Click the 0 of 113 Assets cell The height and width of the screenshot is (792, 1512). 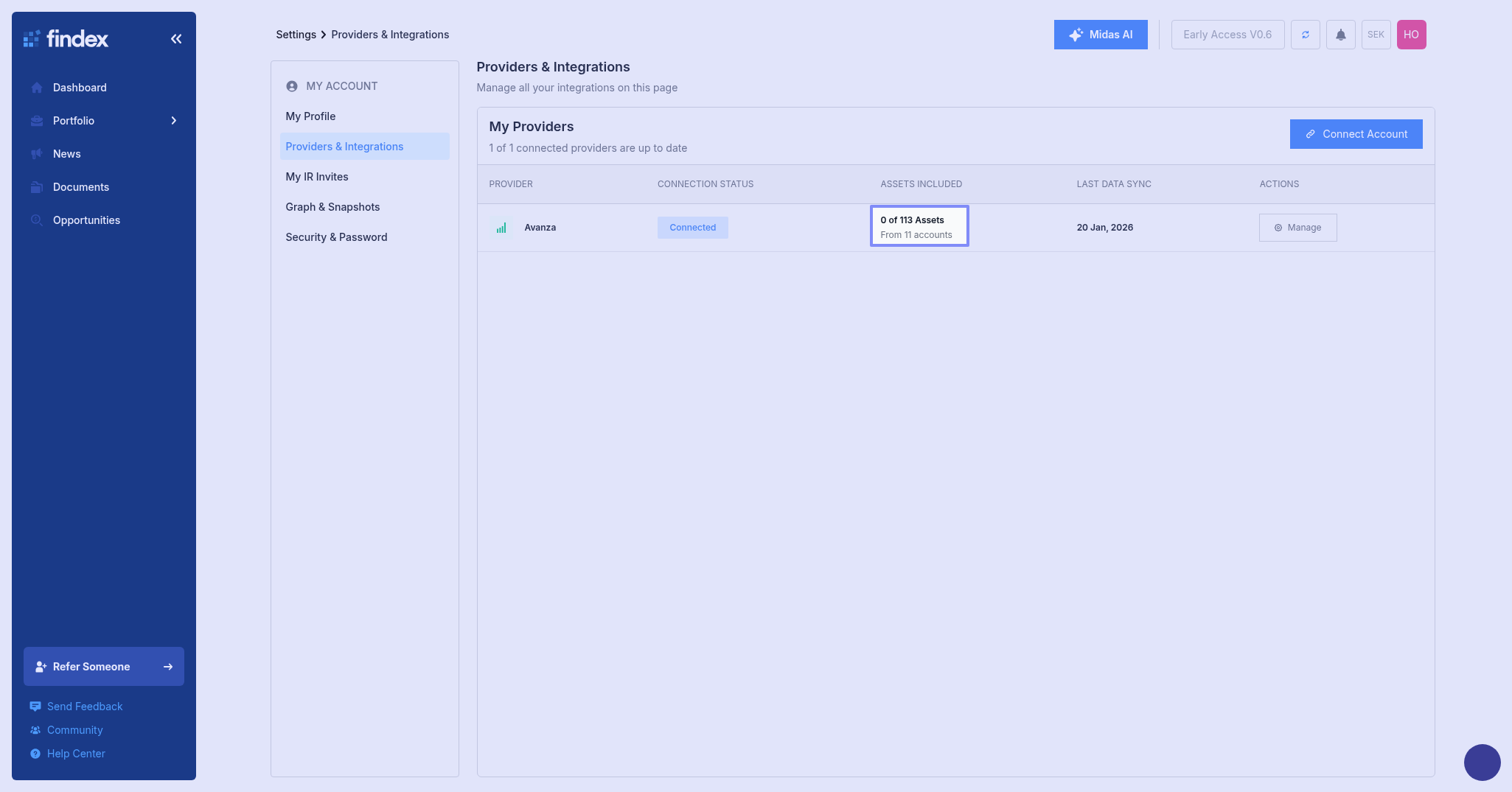pyautogui.click(x=919, y=226)
